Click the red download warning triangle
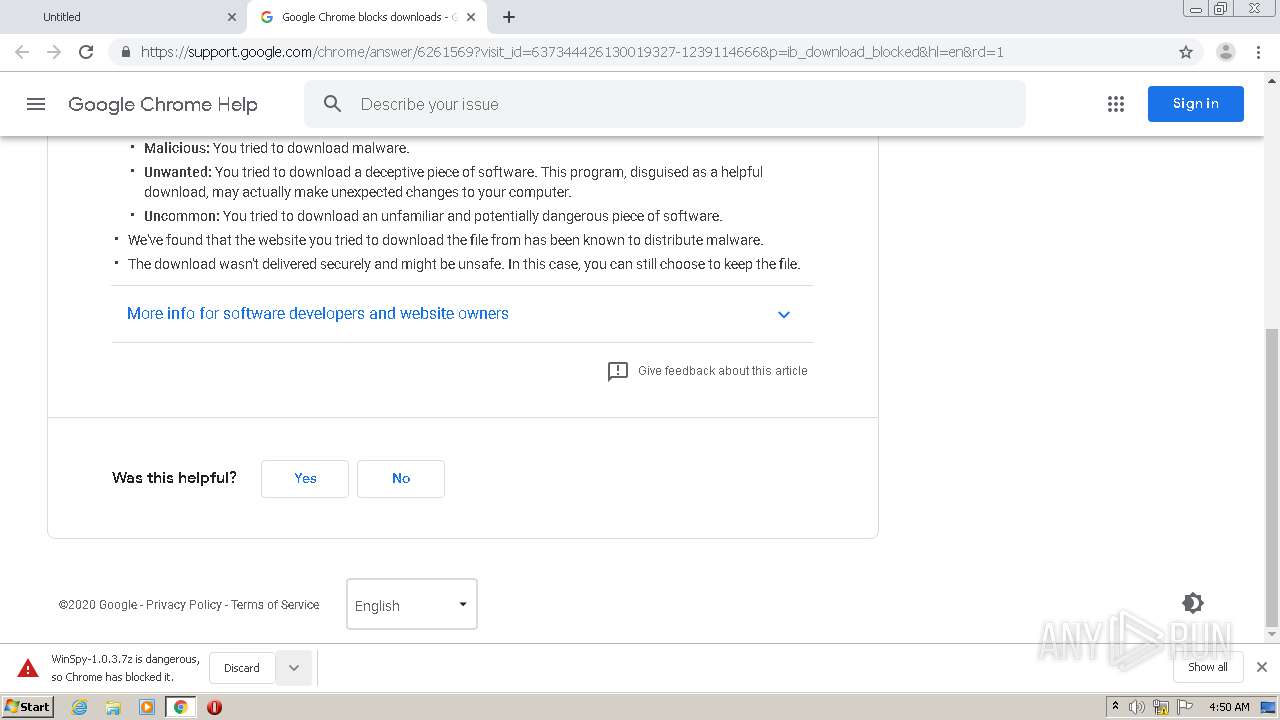The width and height of the screenshot is (1280, 720). [28, 668]
